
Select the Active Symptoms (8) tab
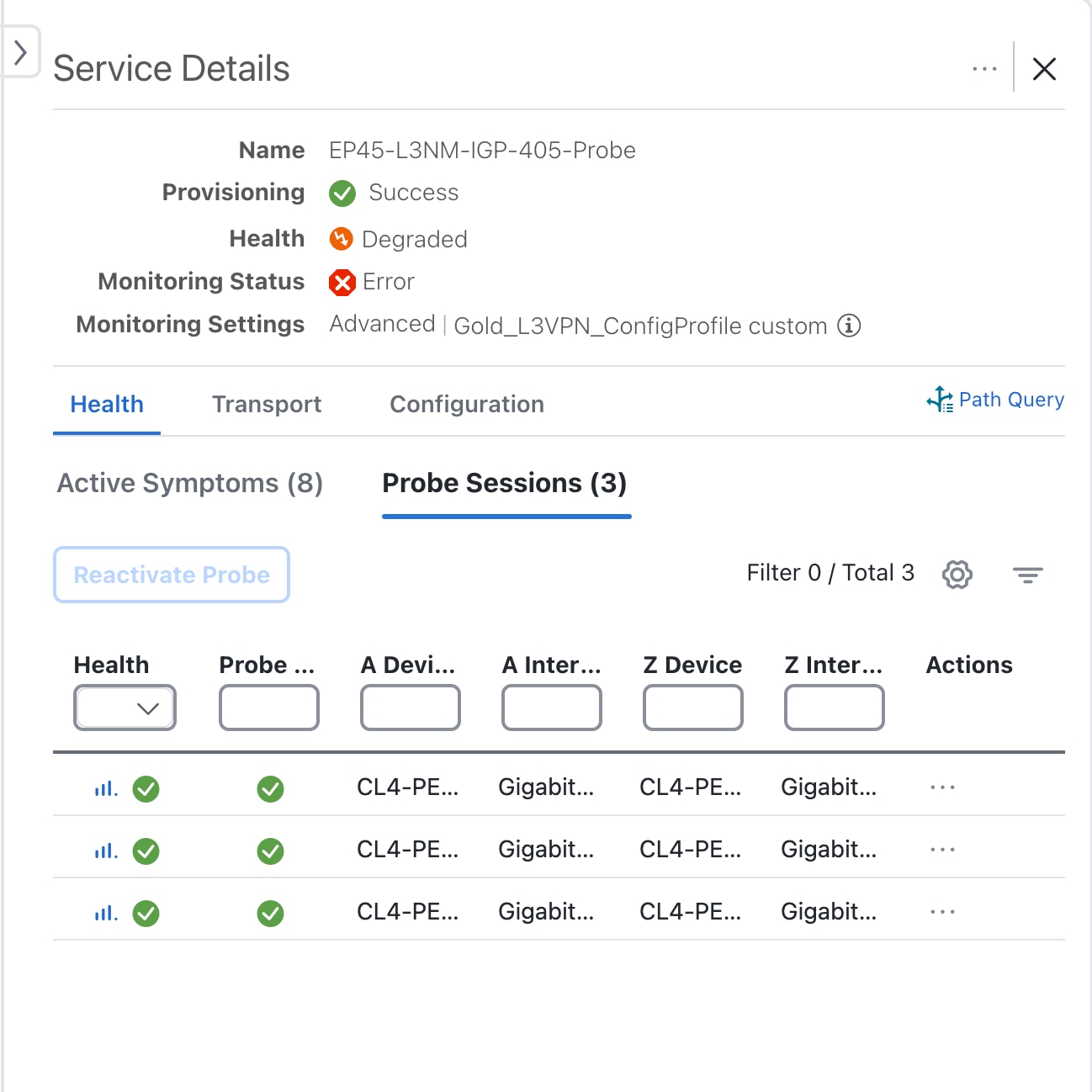click(x=188, y=484)
